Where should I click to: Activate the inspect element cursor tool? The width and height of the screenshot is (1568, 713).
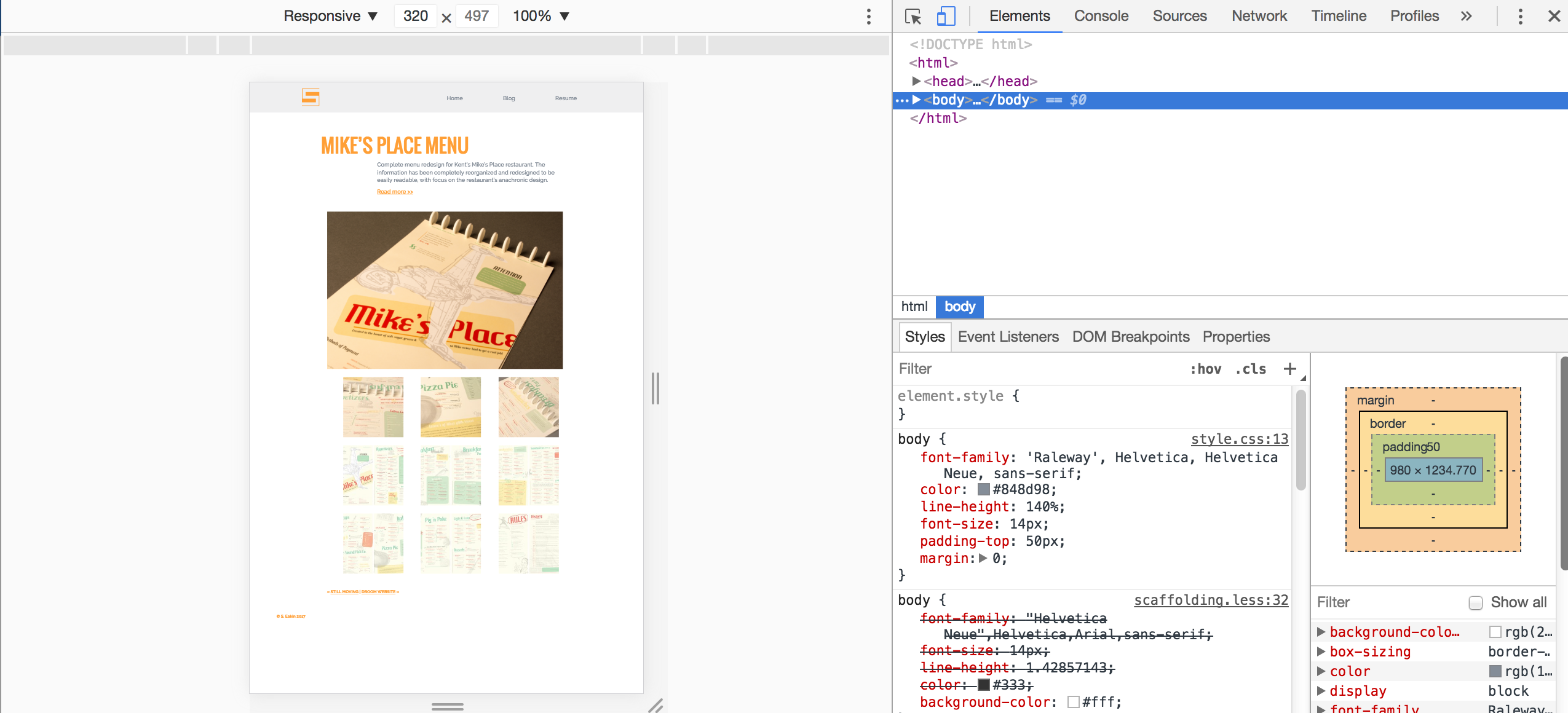click(913, 16)
